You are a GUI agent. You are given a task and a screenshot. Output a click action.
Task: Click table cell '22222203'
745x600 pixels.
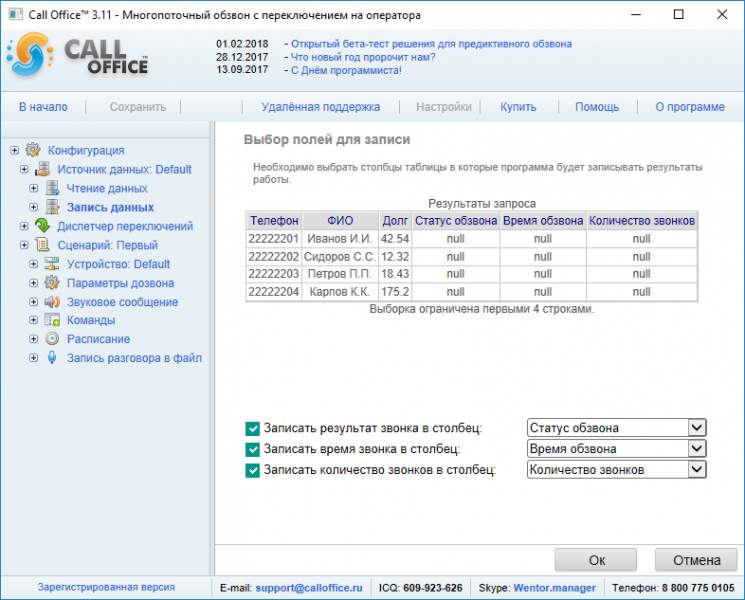pos(274,274)
